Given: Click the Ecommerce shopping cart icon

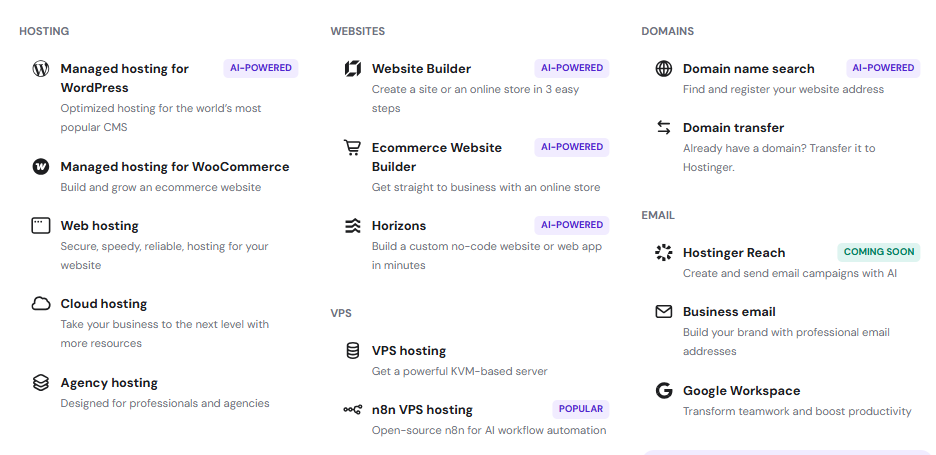Looking at the screenshot, I should pyautogui.click(x=353, y=147).
